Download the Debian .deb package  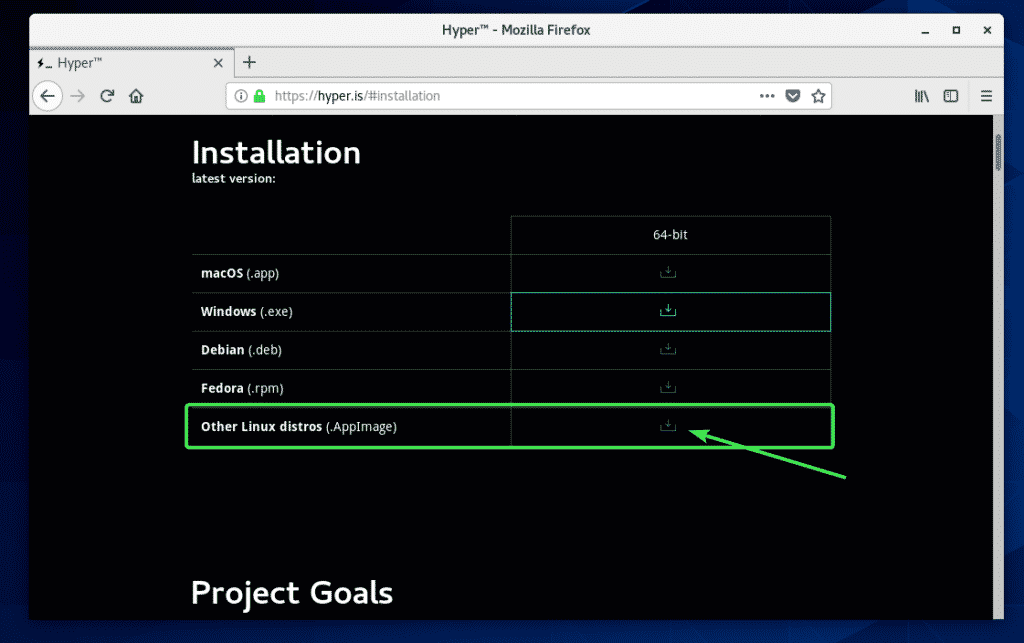(x=669, y=349)
